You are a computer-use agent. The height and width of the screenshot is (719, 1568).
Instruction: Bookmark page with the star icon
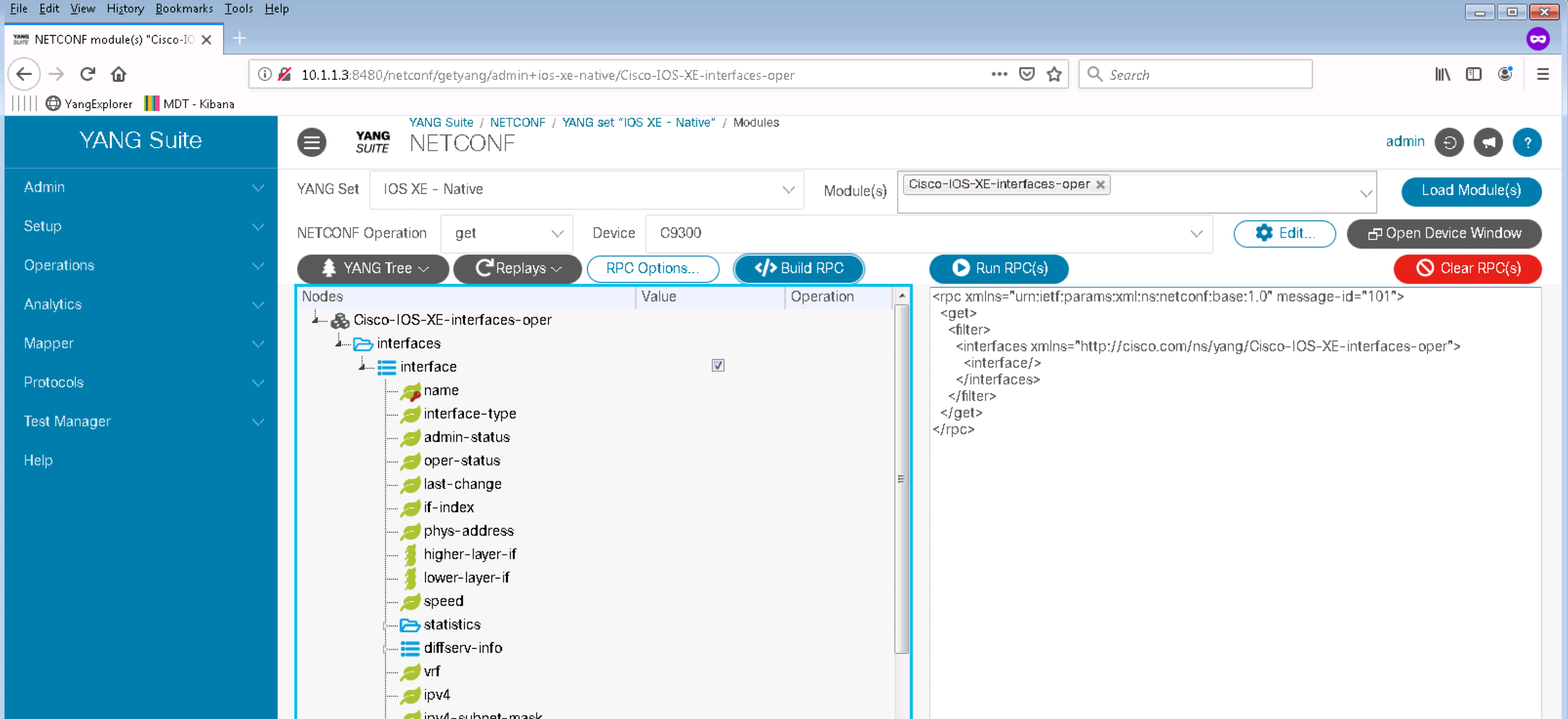click(1054, 74)
